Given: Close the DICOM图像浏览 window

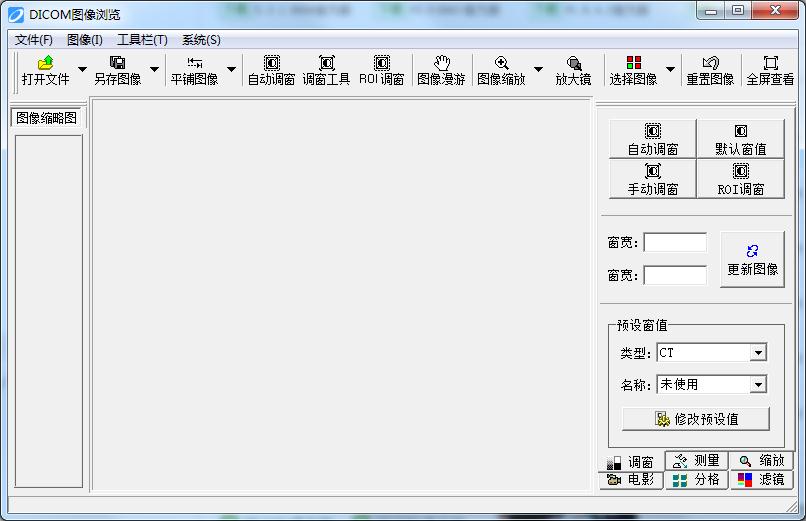Looking at the screenshot, I should click(775, 10).
